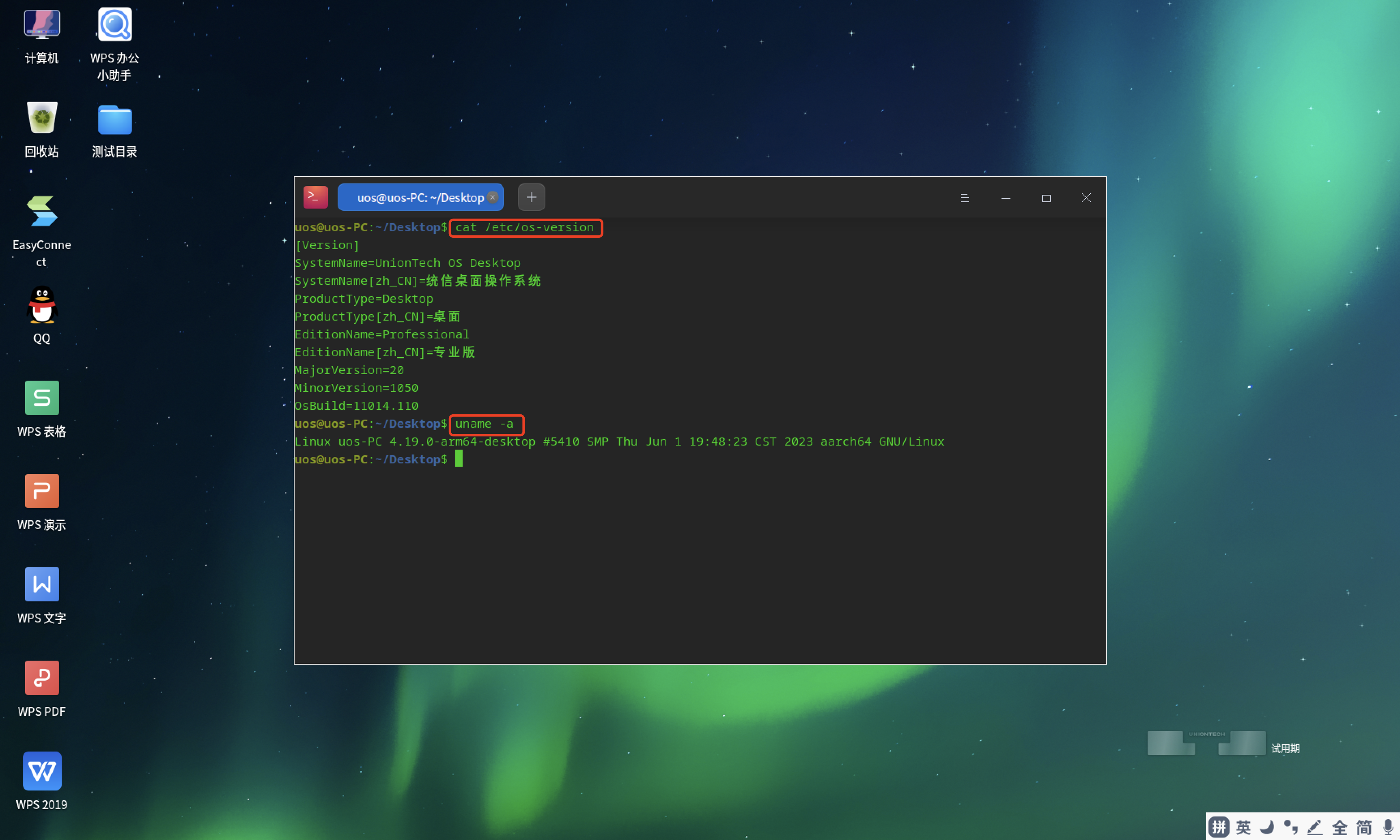Open WPS 文字 document icon
The width and height of the screenshot is (1400, 840).
(42, 585)
